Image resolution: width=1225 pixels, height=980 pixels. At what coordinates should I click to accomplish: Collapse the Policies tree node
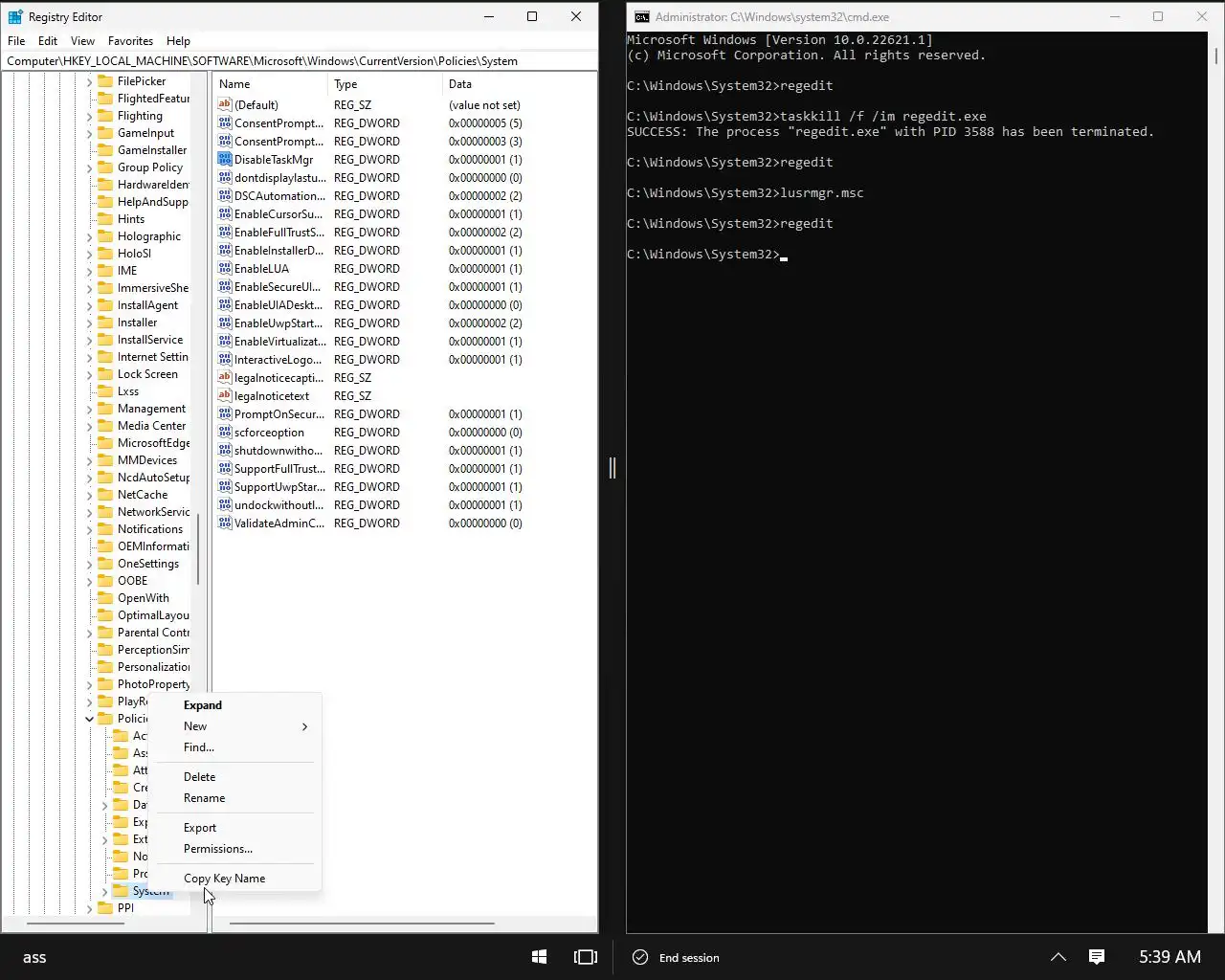click(x=90, y=719)
